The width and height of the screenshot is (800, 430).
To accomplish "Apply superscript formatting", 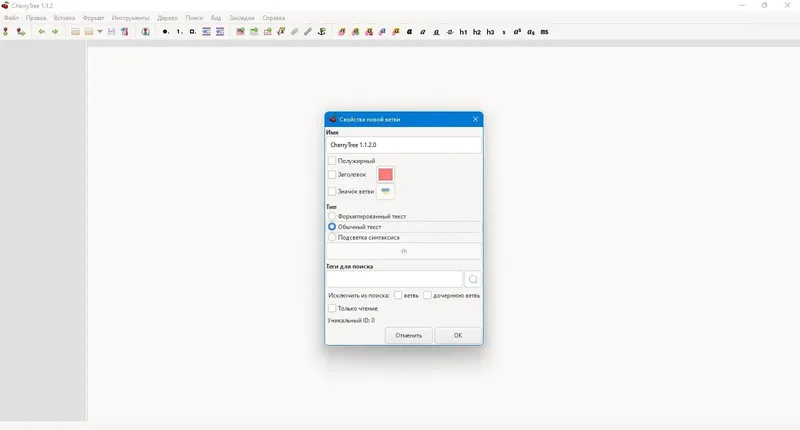I will (517, 32).
